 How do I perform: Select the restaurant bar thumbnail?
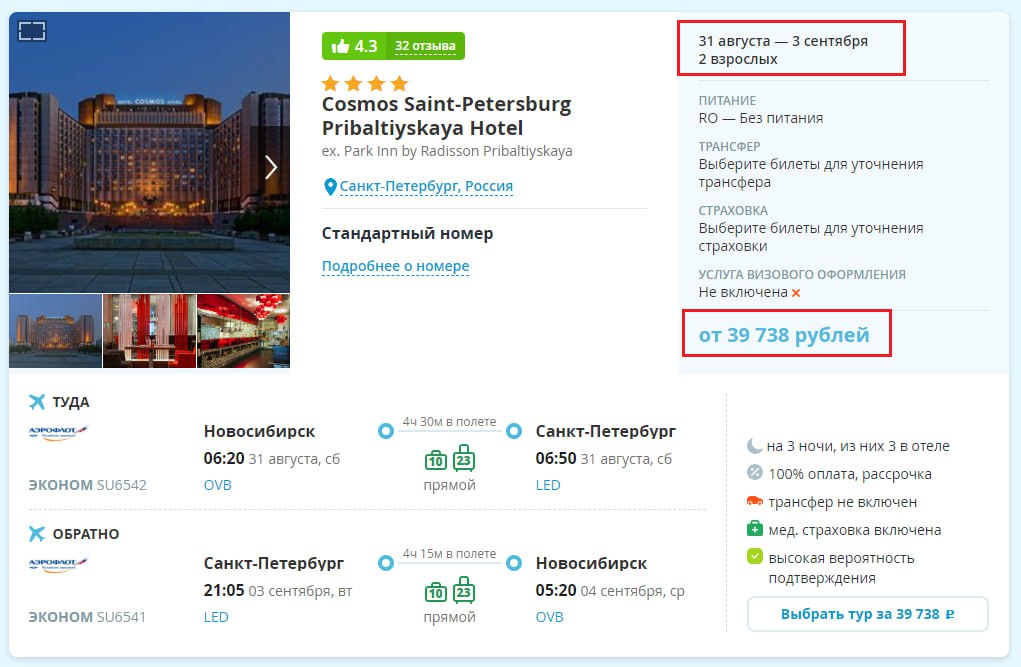pyautogui.click(x=244, y=331)
